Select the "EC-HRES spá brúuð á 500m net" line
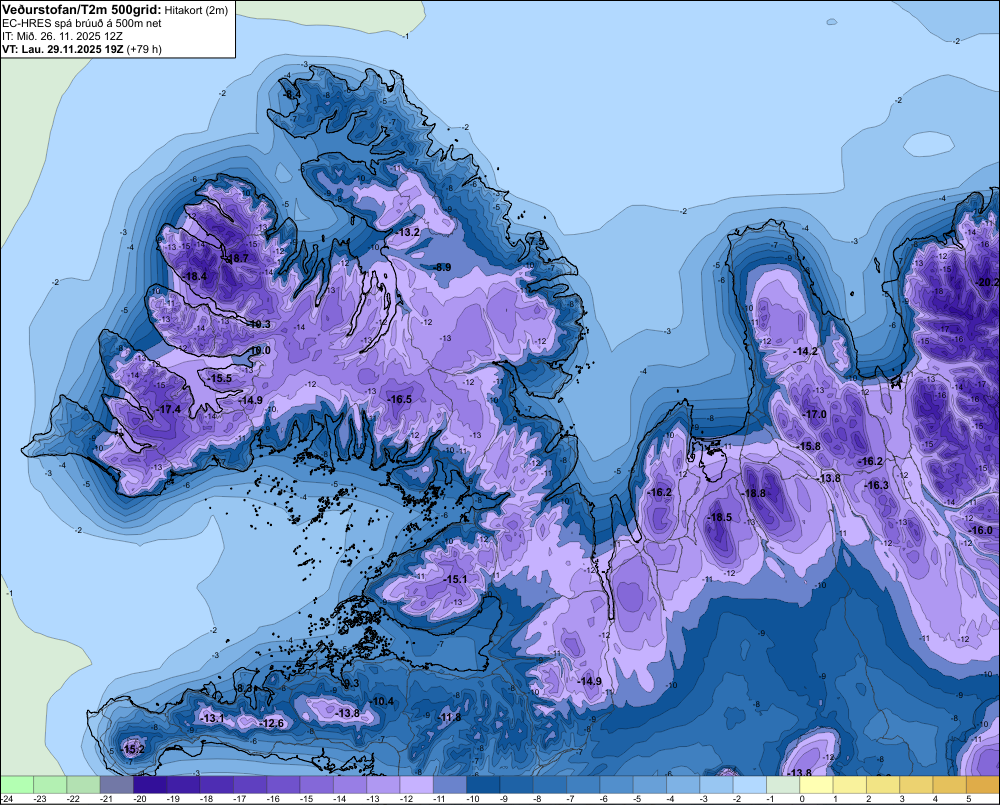 tap(82, 23)
